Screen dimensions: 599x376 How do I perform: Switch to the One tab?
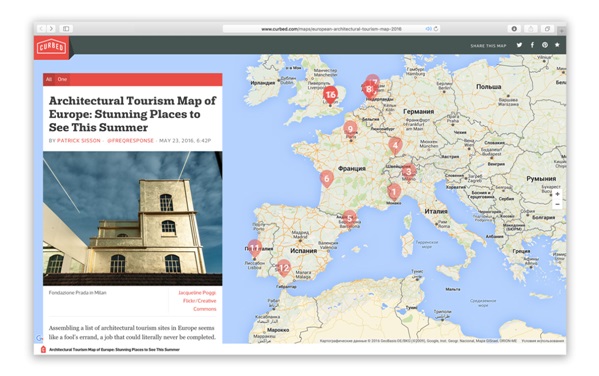coord(62,79)
